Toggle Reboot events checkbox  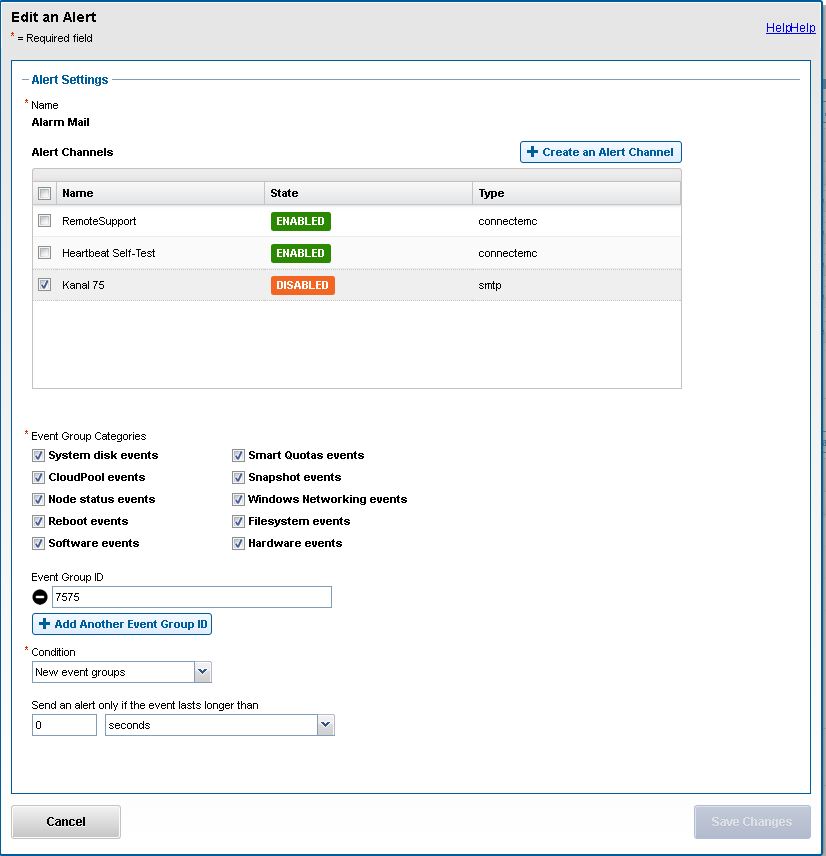(x=38, y=521)
